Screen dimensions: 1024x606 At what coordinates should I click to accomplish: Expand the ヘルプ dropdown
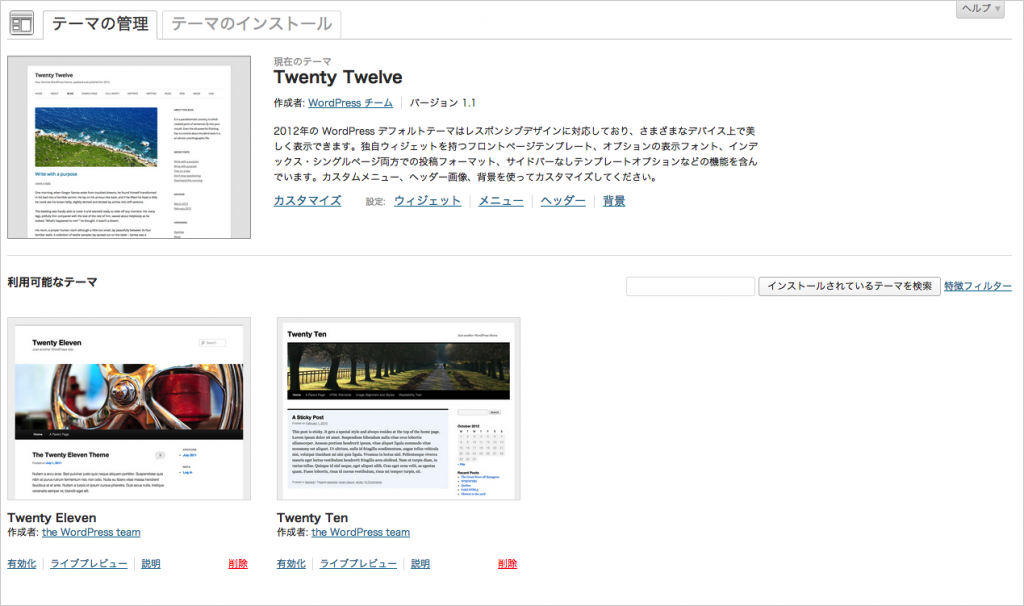[980, 8]
